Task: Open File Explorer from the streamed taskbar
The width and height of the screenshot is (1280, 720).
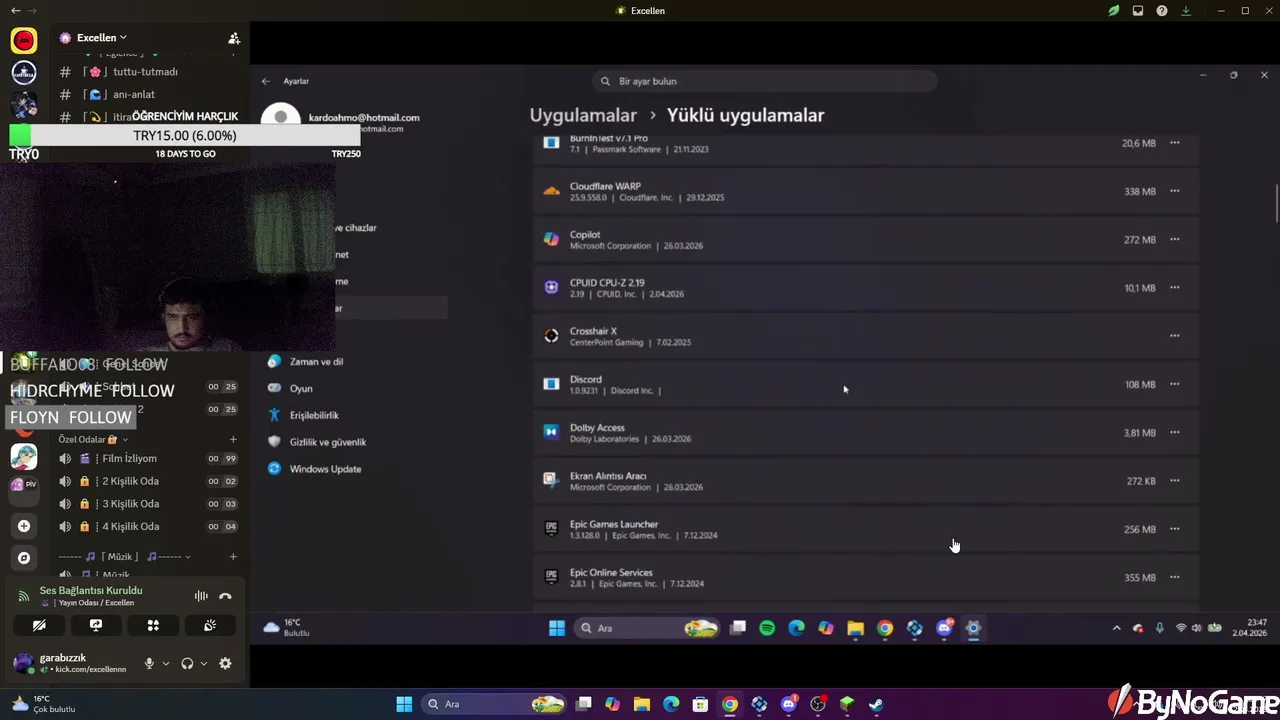Action: click(x=855, y=628)
